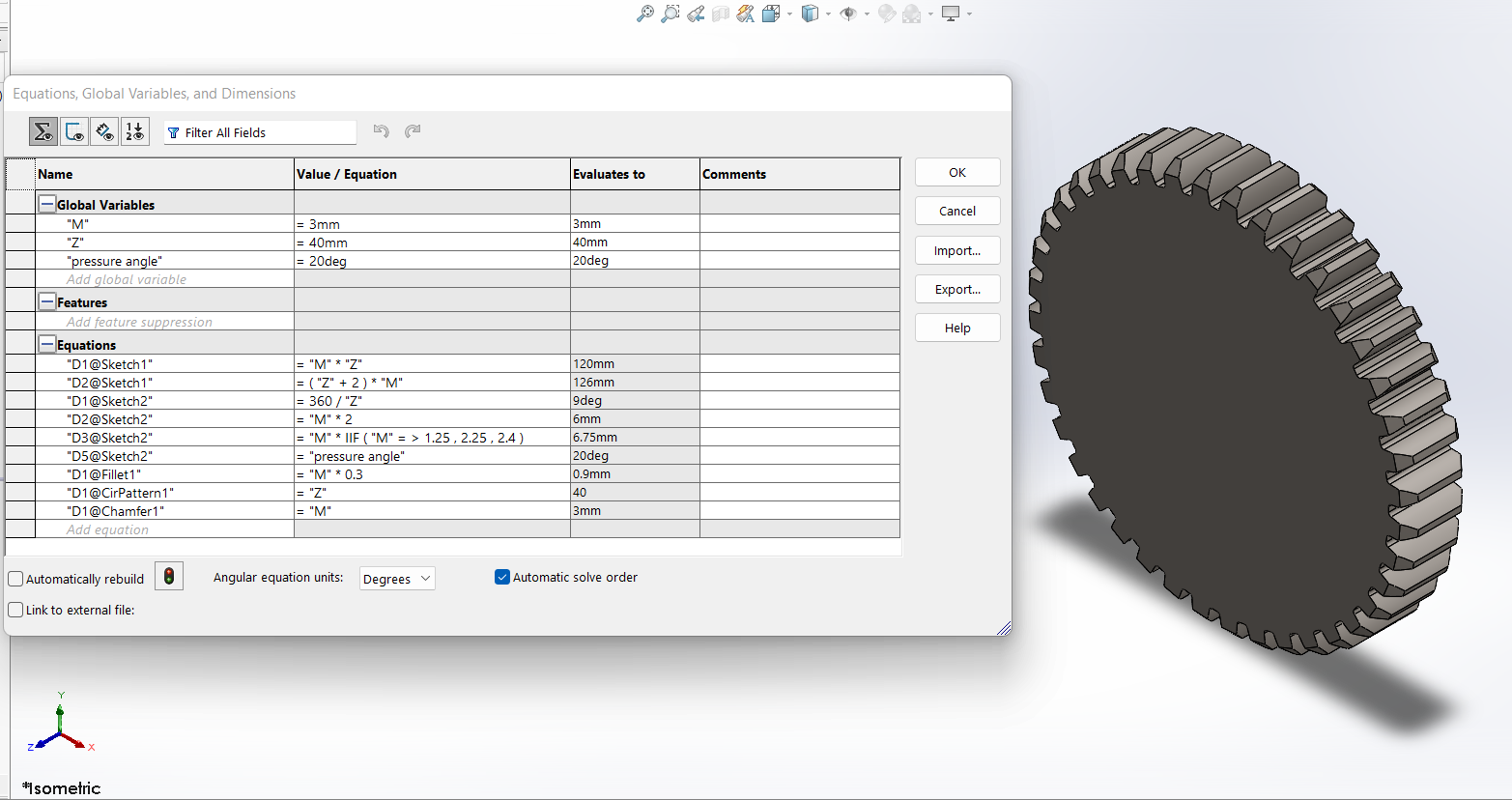Open the View Orientation dropdown arrow
Image resolution: width=1512 pixels, height=800 pixels.
(789, 14)
